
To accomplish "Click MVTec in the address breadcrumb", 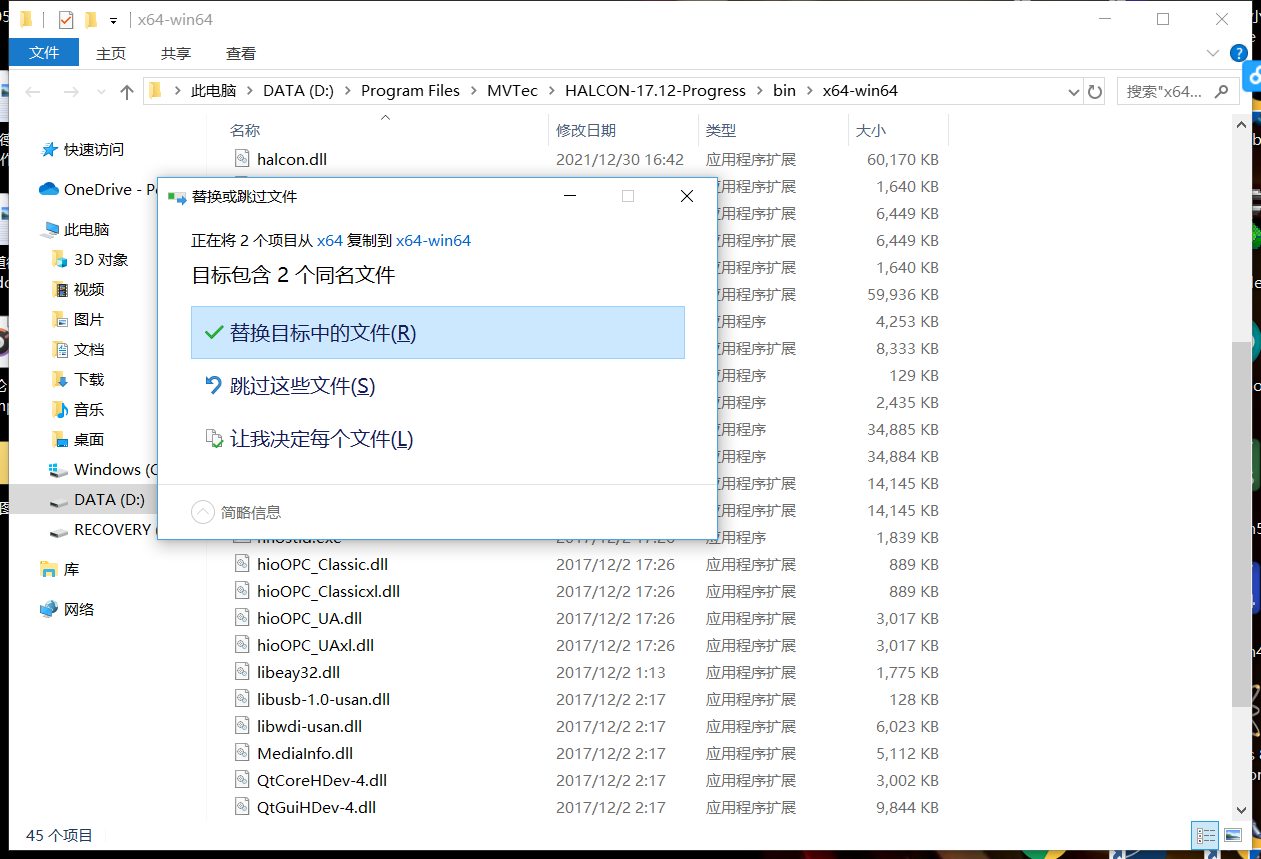I will [512, 91].
